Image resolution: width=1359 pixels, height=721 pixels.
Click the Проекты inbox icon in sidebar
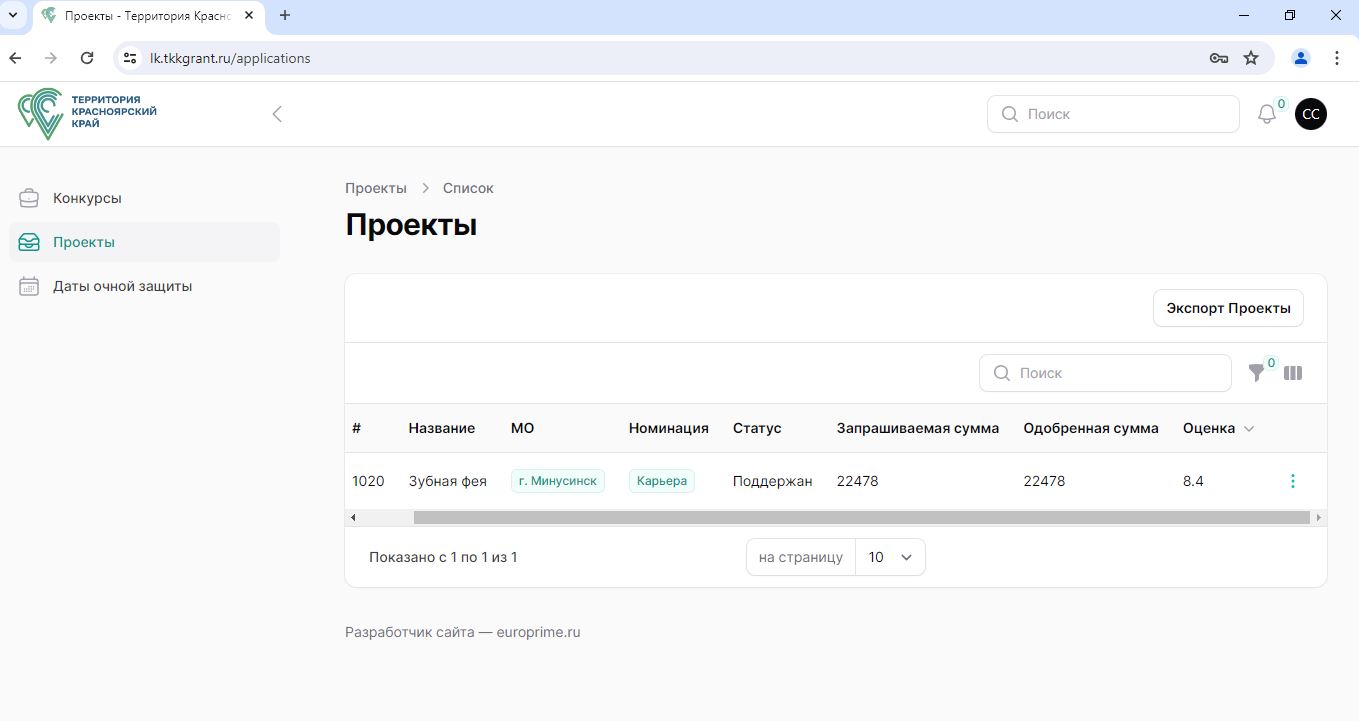pos(29,242)
